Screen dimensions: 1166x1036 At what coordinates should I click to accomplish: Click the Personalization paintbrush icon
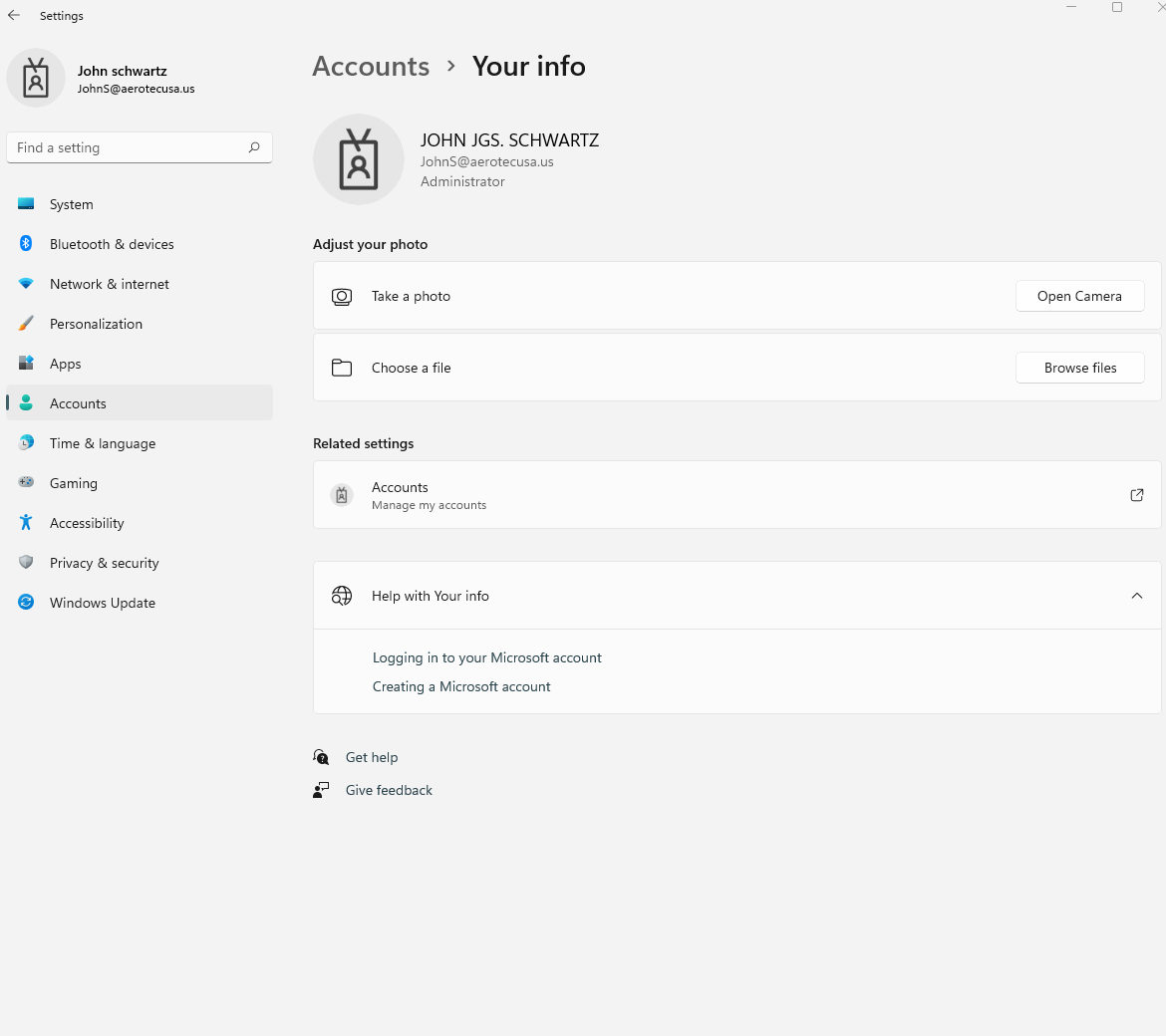point(26,324)
